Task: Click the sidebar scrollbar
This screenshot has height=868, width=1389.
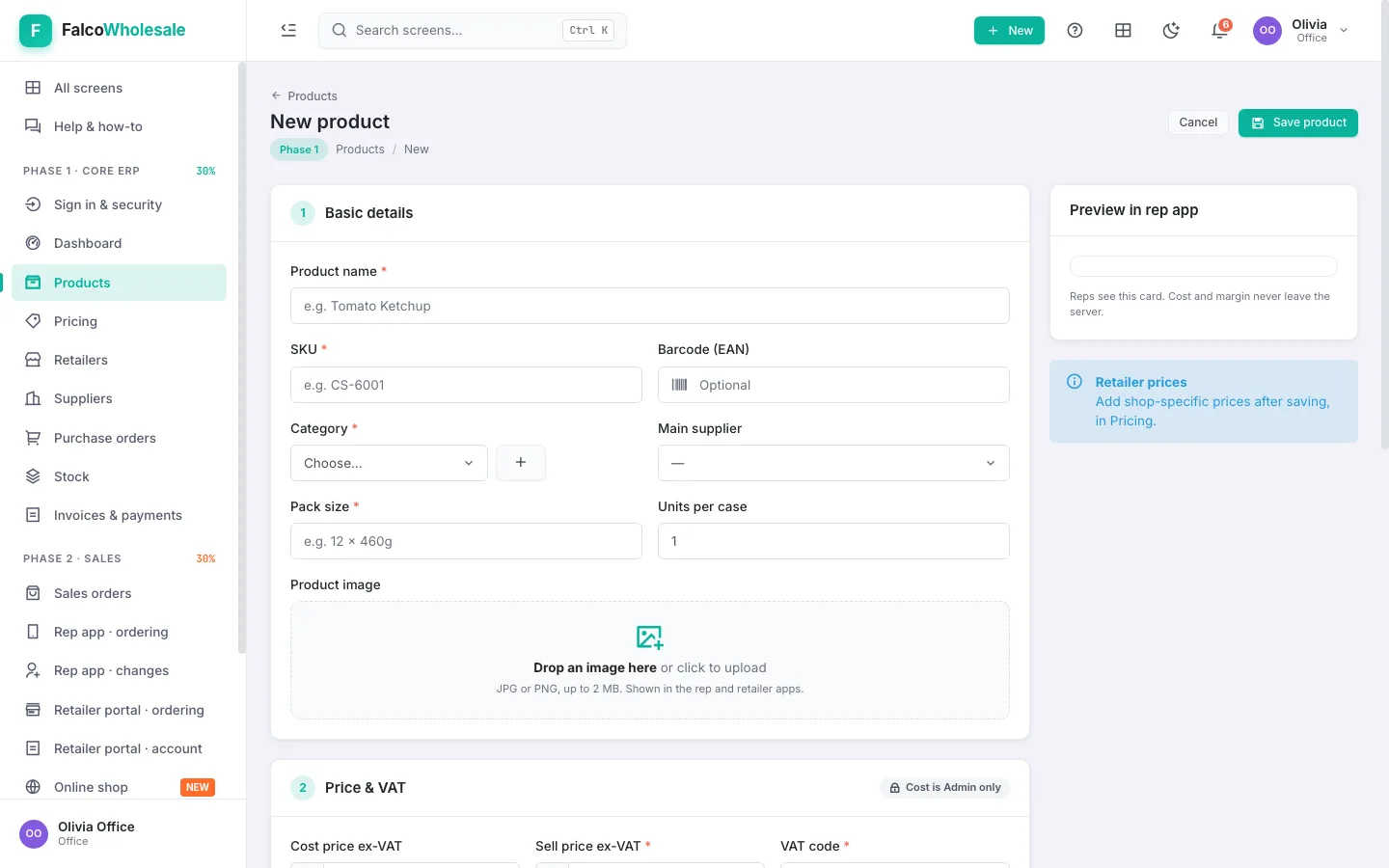Action: point(242,357)
